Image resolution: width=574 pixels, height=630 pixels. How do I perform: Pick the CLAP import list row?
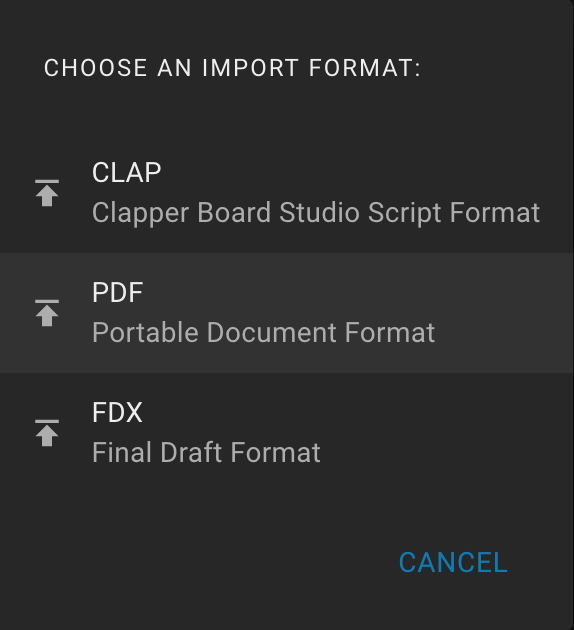pos(287,193)
